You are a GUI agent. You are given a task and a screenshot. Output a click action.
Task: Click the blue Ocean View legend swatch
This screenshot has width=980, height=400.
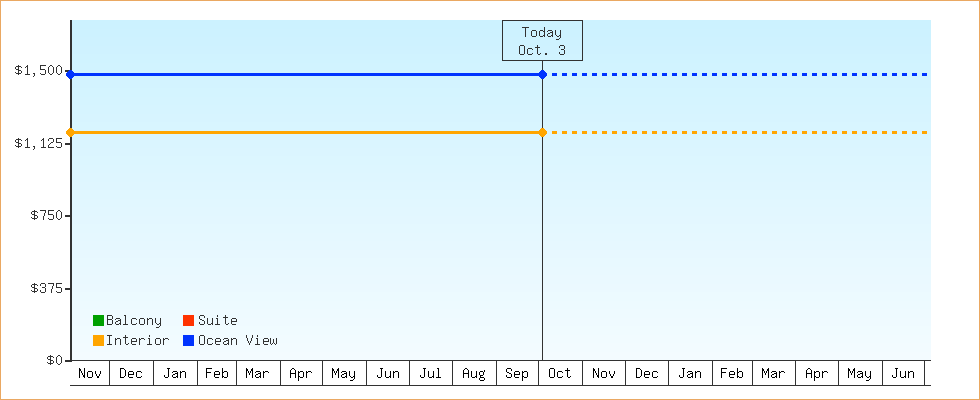(188, 340)
